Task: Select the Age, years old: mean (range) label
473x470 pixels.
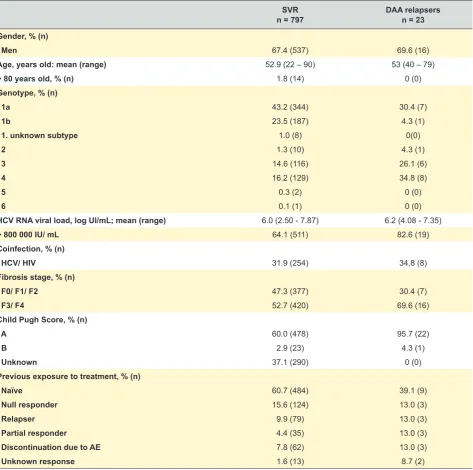Action: (x=53, y=65)
